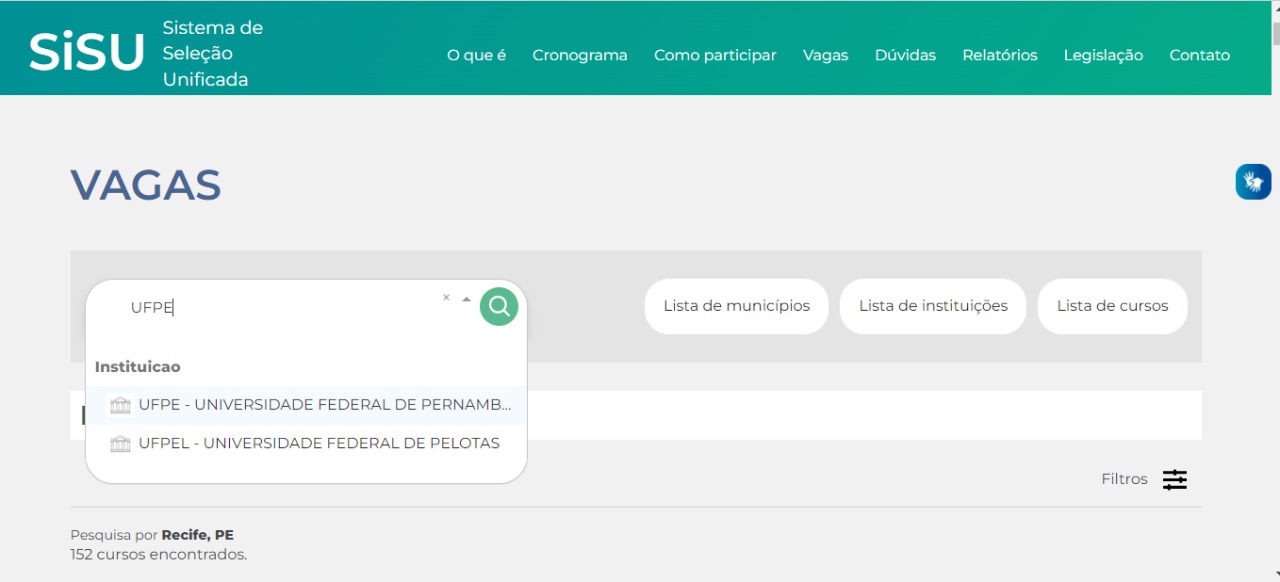
Task: Open the Filtros sliders icon
Action: [1175, 479]
